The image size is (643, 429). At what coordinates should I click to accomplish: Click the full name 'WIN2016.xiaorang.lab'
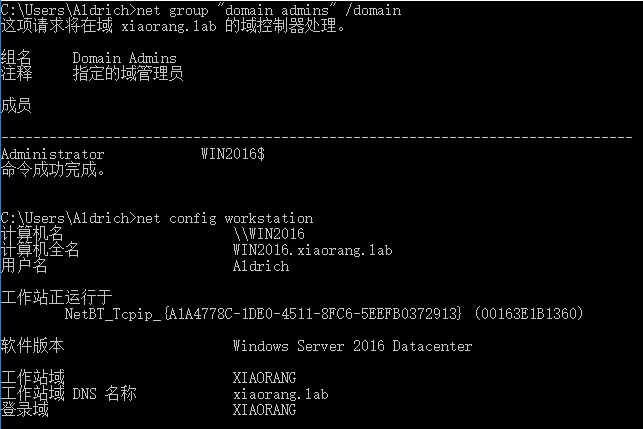click(x=312, y=250)
